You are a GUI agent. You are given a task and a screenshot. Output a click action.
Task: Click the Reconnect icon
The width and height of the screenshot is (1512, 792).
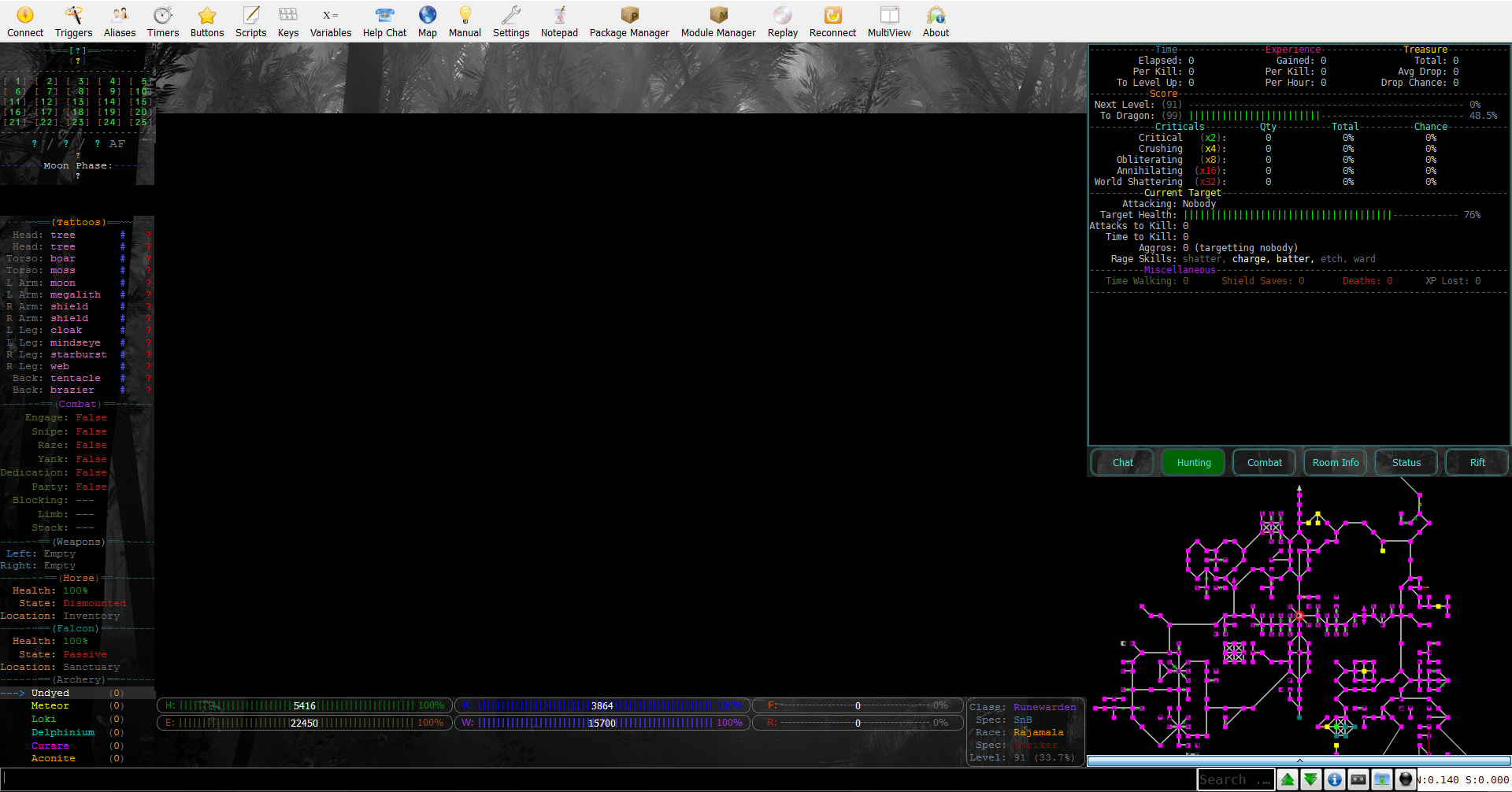pos(832,22)
